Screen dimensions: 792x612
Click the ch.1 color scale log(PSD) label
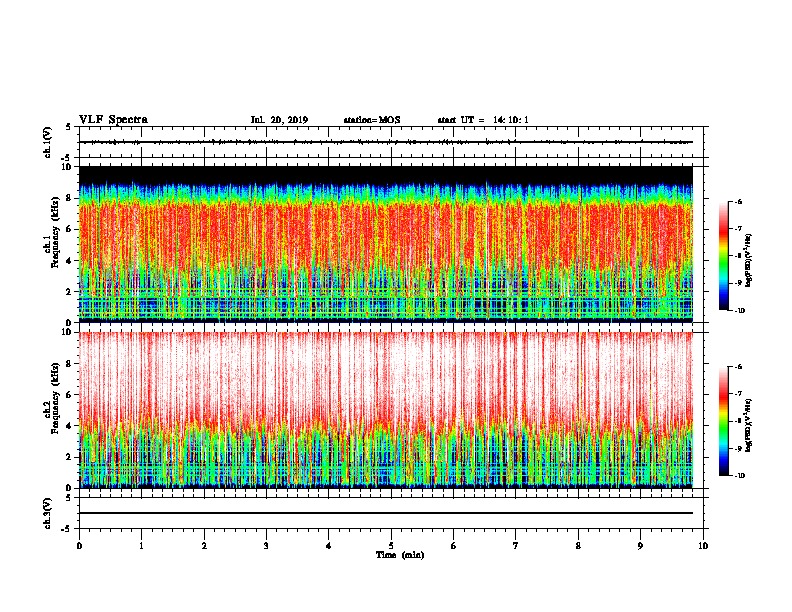coord(748,260)
